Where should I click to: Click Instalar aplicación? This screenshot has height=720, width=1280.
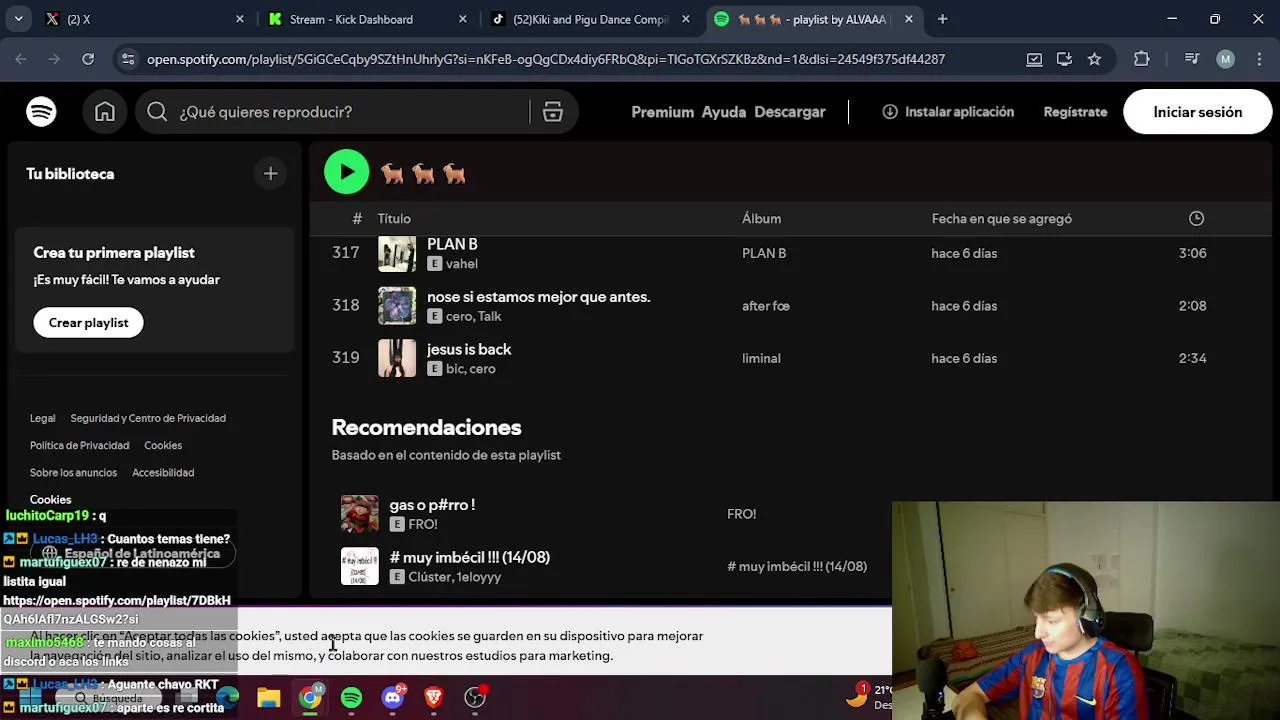(948, 112)
